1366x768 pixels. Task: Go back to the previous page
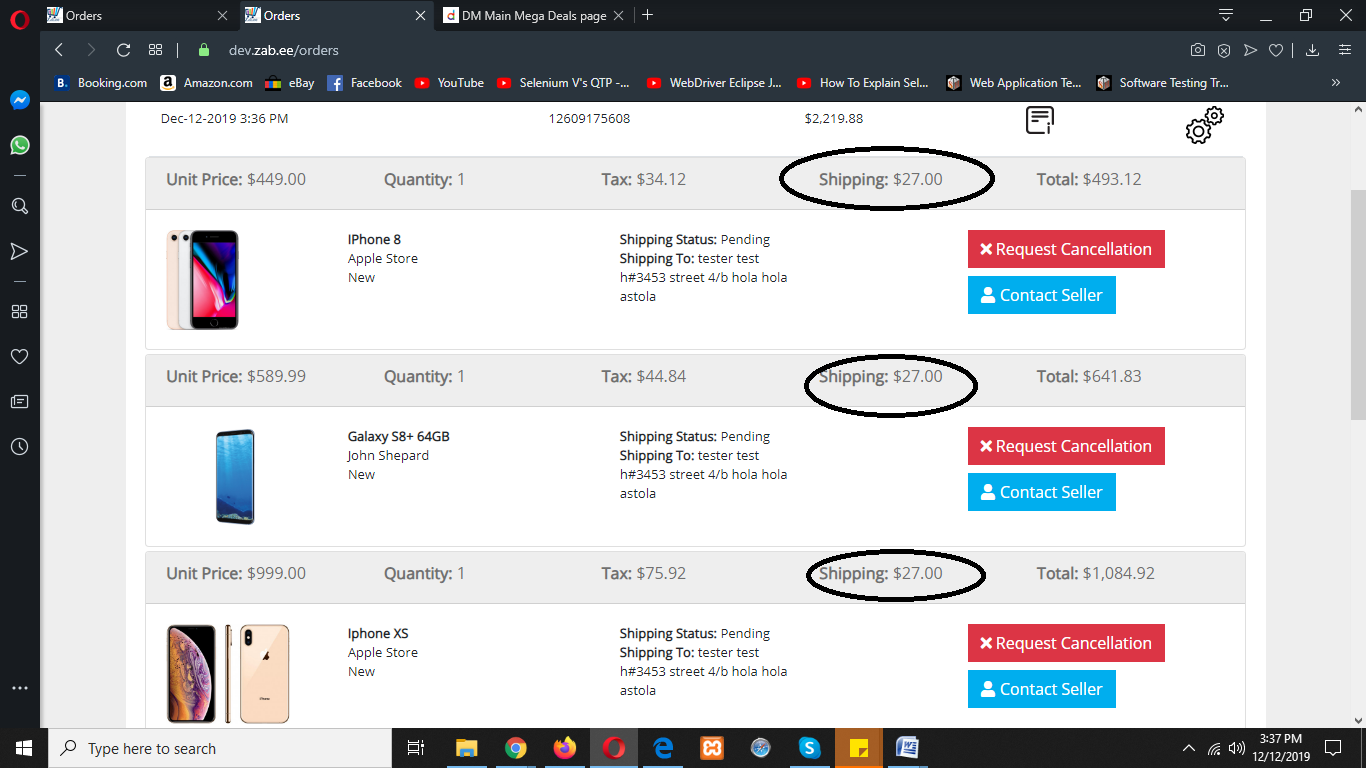(x=59, y=50)
